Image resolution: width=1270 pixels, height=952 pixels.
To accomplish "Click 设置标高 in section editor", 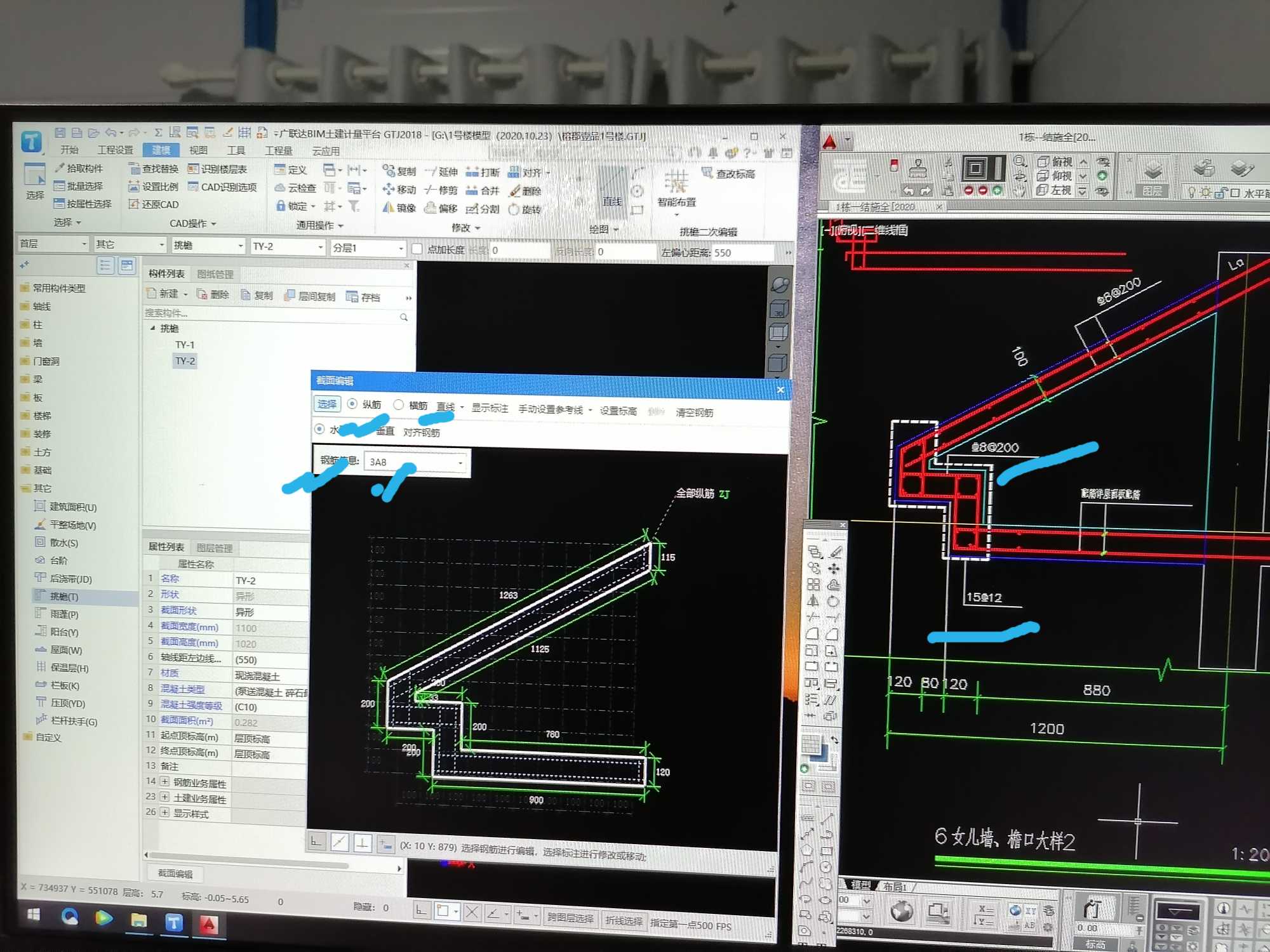I will (x=618, y=411).
